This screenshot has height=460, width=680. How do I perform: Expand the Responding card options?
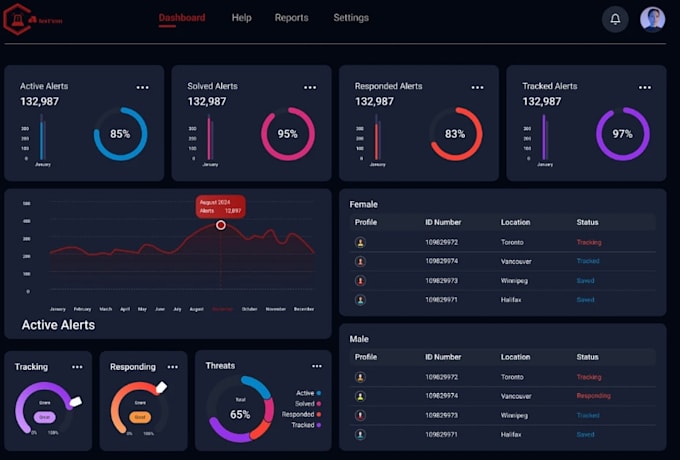click(x=173, y=367)
